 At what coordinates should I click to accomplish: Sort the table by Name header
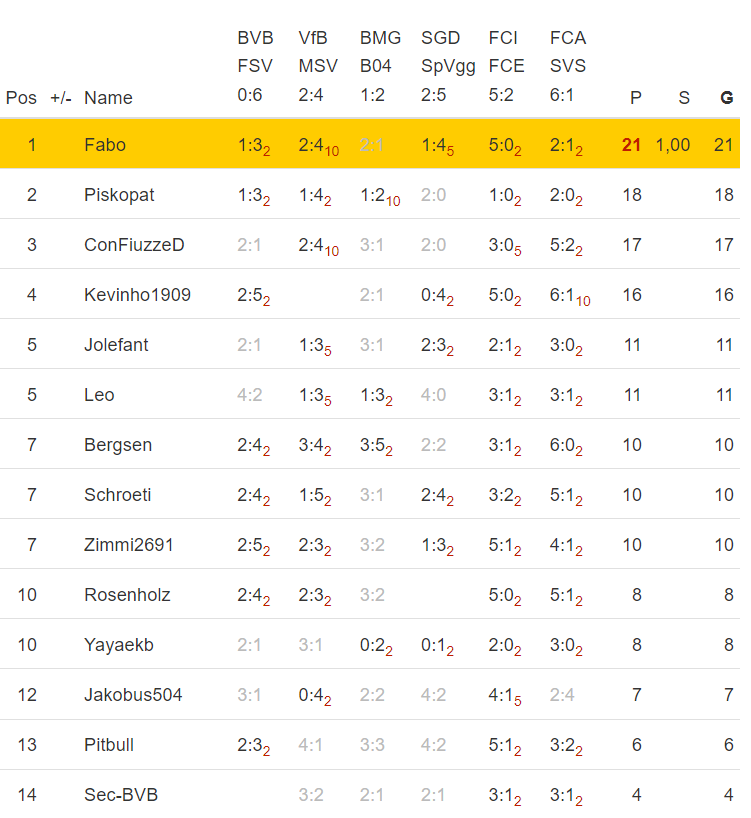(108, 98)
